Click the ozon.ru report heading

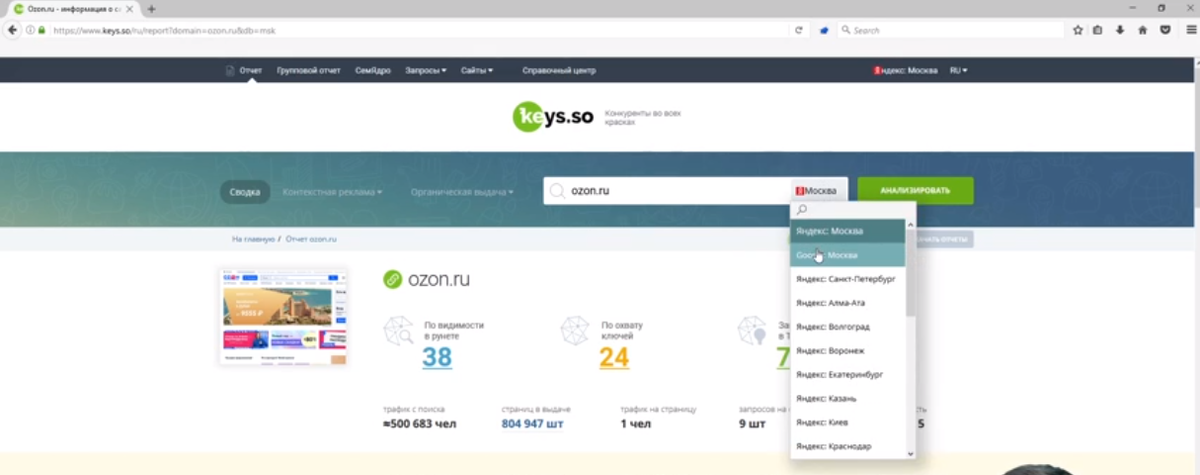click(x=439, y=279)
